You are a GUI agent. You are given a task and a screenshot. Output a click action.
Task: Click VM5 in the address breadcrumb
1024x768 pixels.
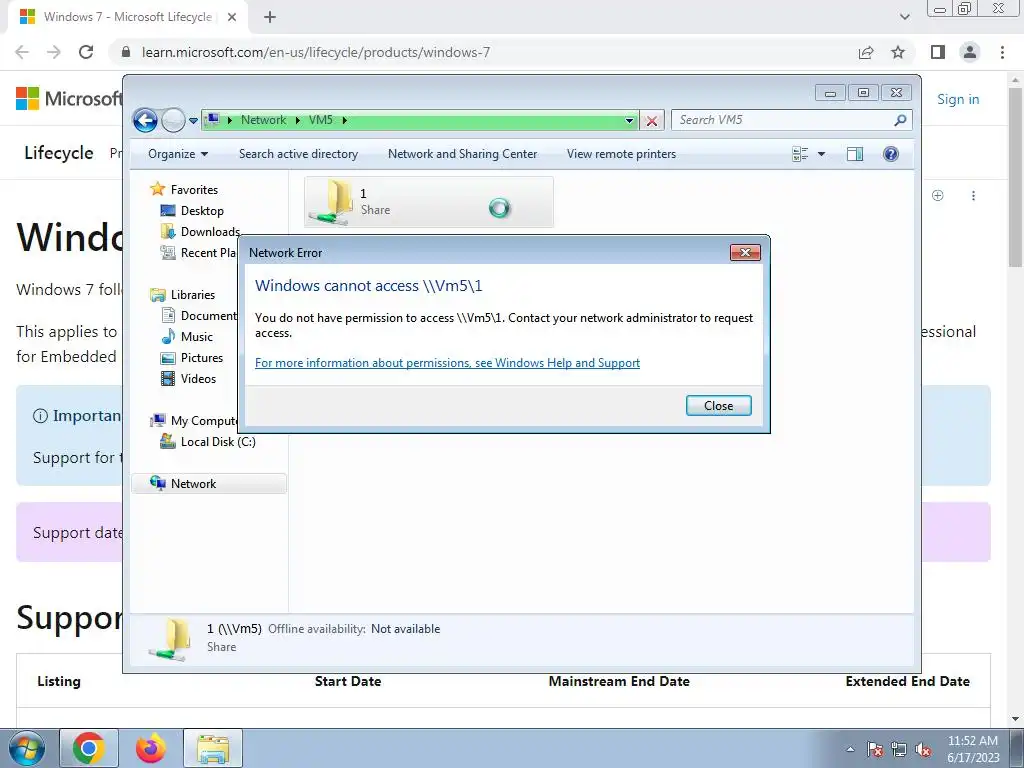coord(321,120)
